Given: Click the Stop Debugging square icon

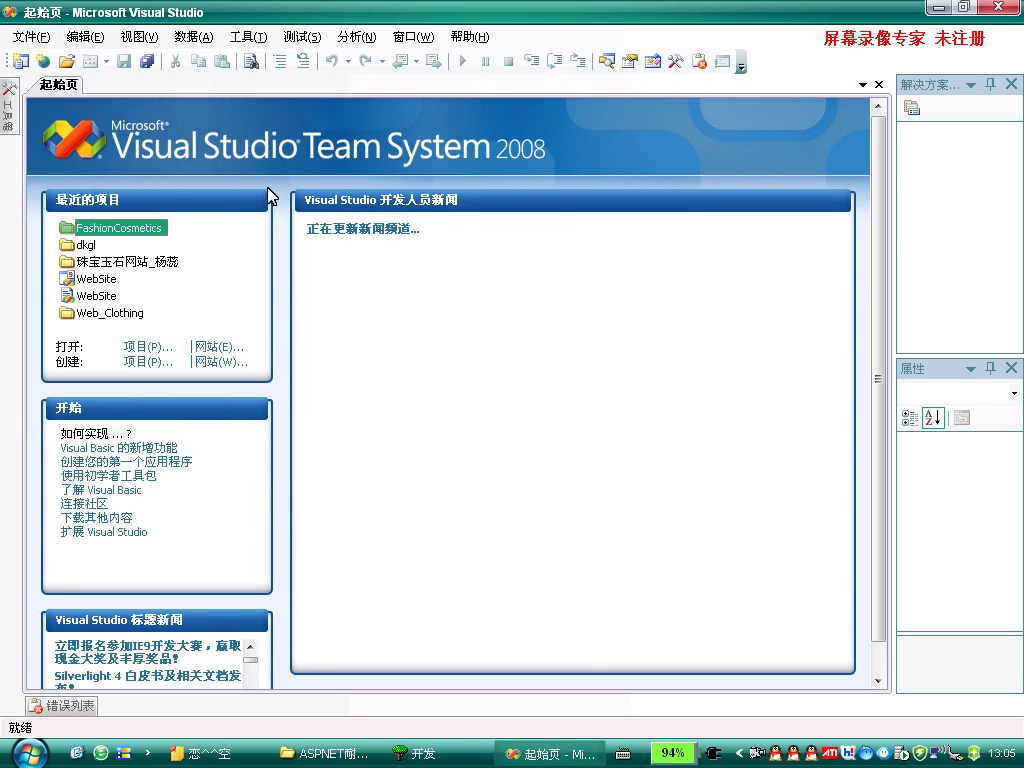Looking at the screenshot, I should [x=508, y=61].
